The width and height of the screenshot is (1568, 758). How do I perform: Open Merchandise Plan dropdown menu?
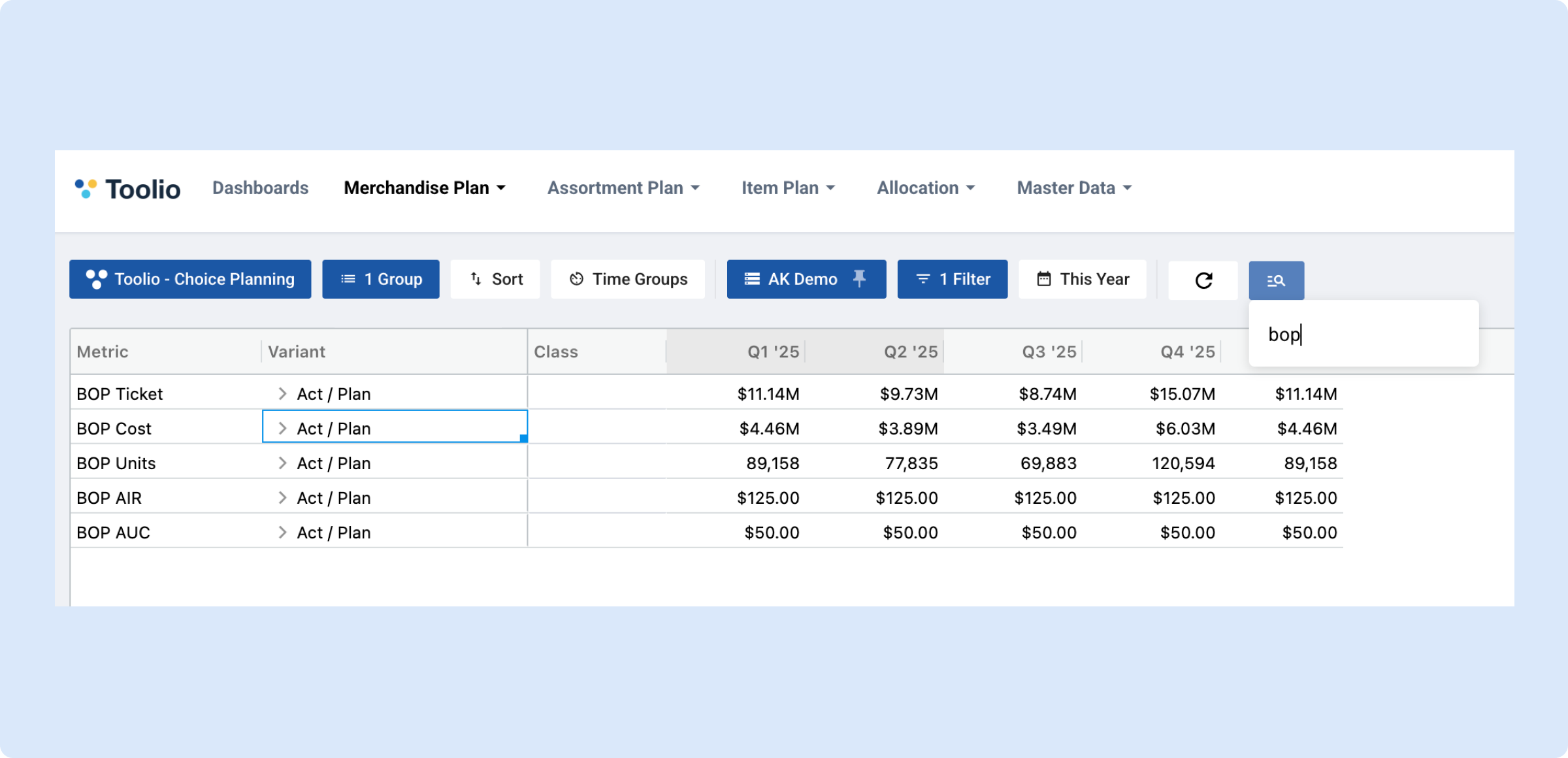pyautogui.click(x=425, y=188)
